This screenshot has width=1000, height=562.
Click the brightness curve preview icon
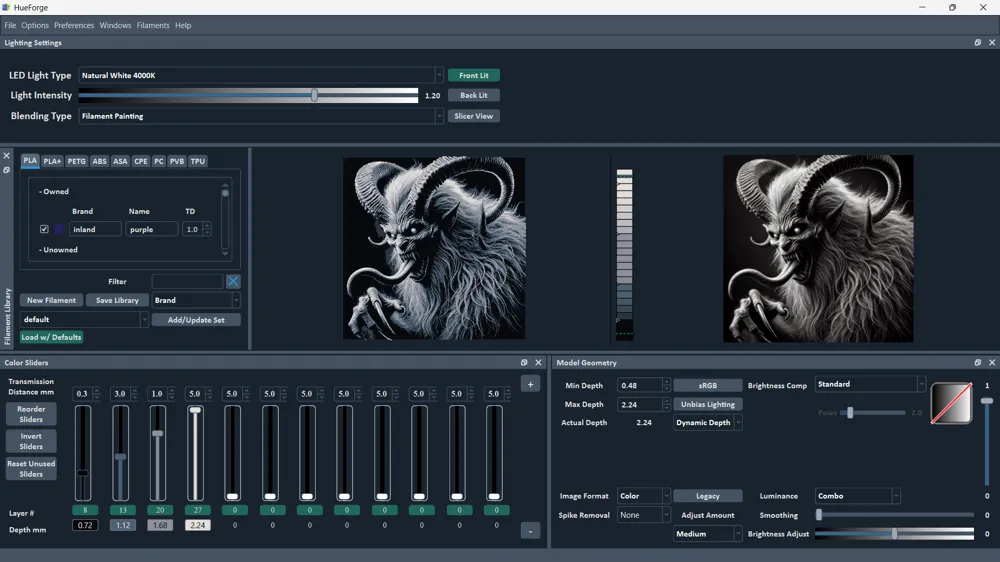952,403
